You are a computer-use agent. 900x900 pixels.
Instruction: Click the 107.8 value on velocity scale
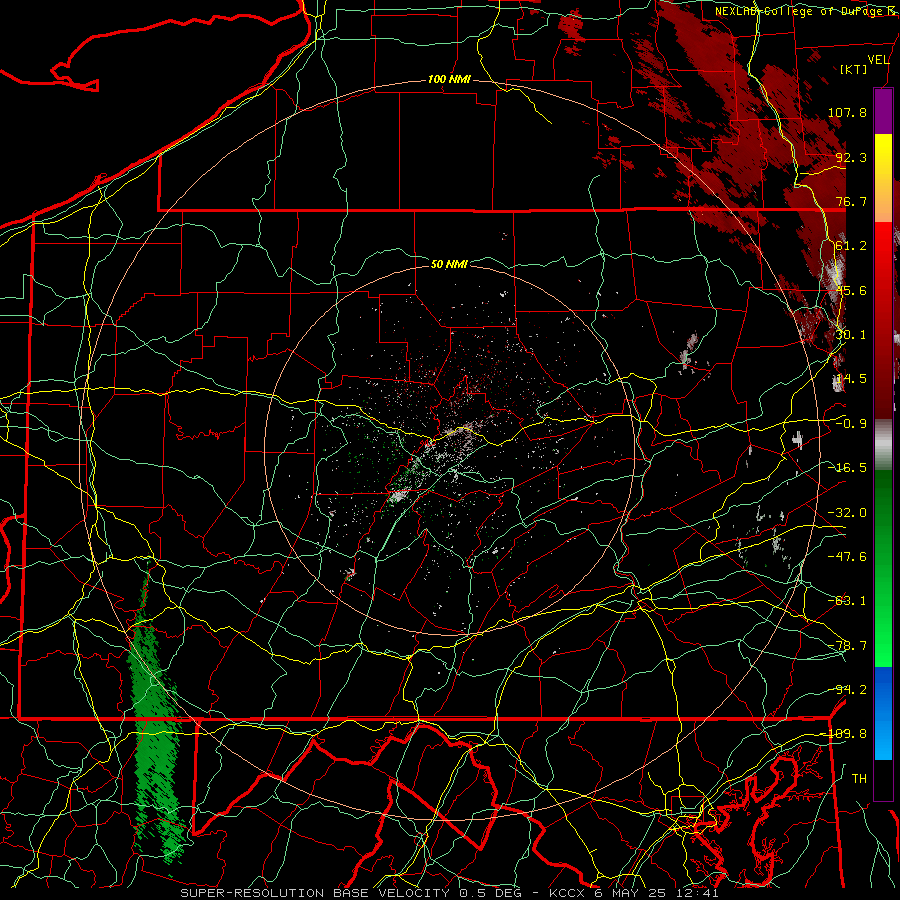[x=847, y=112]
